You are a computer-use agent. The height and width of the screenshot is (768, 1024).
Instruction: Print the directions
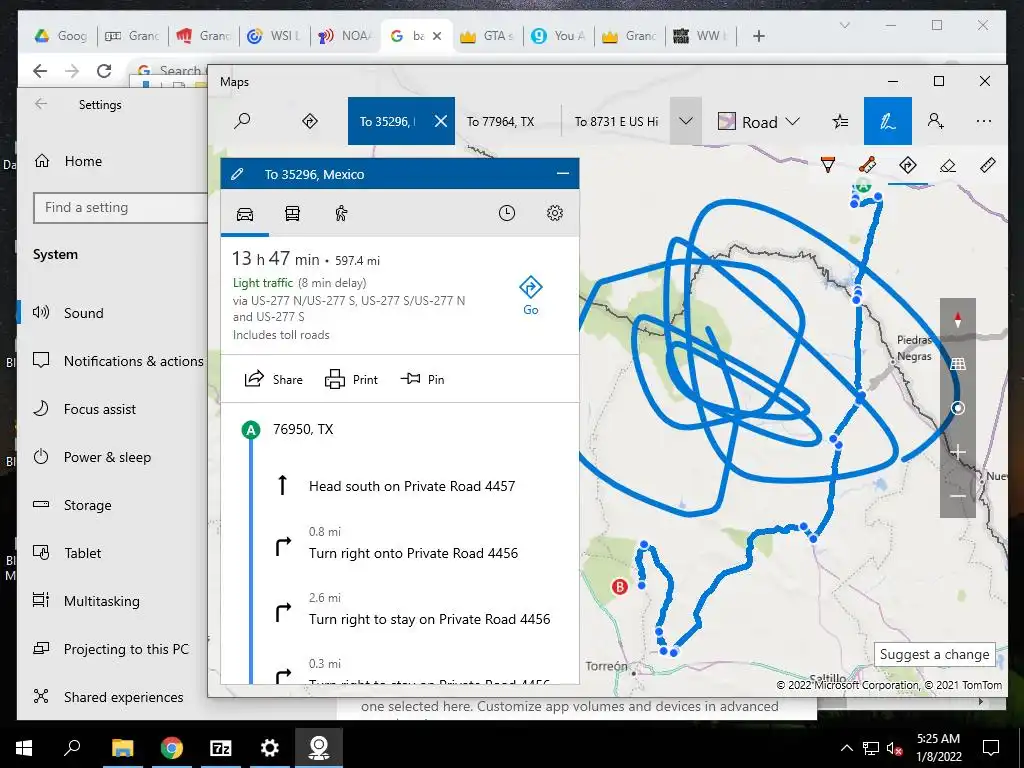pyautogui.click(x=351, y=379)
